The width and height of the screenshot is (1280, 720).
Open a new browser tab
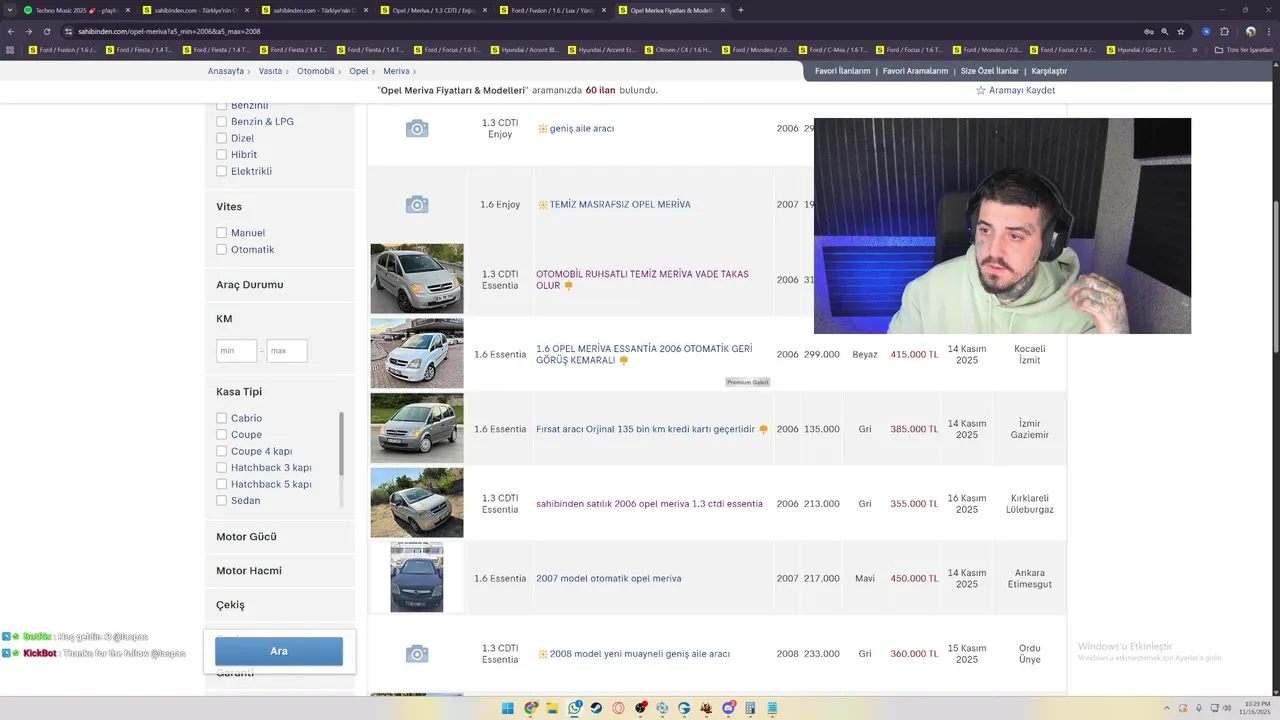coord(740,10)
